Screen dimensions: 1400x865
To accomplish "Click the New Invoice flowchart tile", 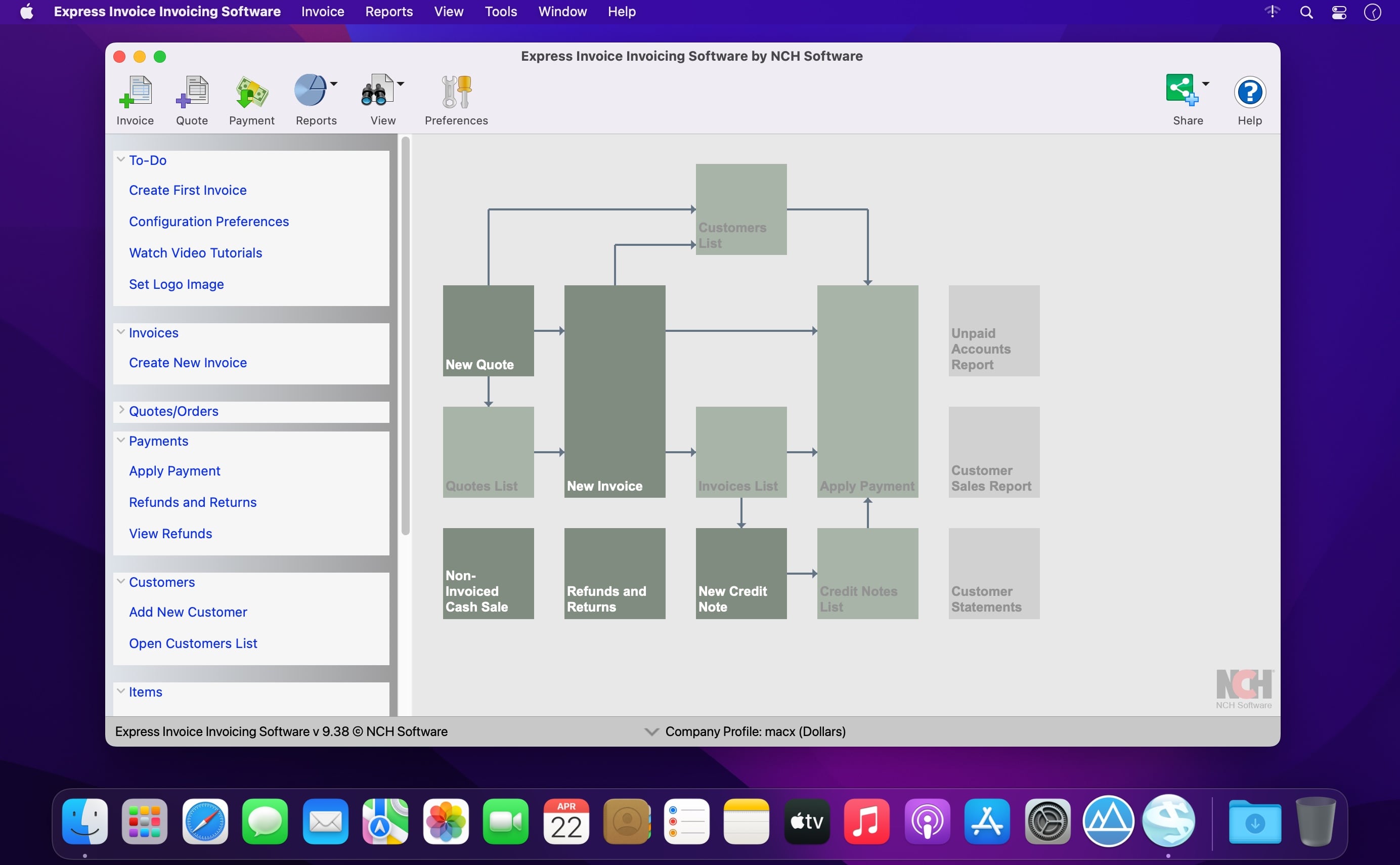I will point(615,392).
